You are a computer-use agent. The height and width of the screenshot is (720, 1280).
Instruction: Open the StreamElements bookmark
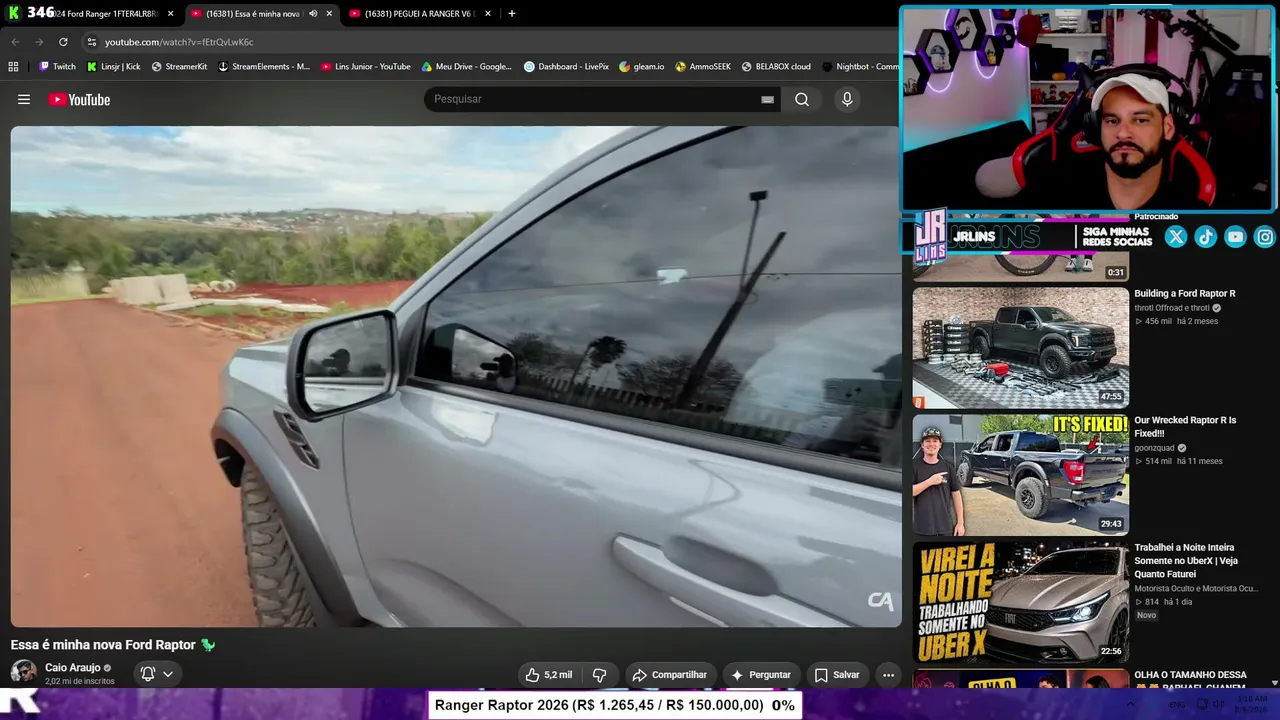click(x=264, y=67)
